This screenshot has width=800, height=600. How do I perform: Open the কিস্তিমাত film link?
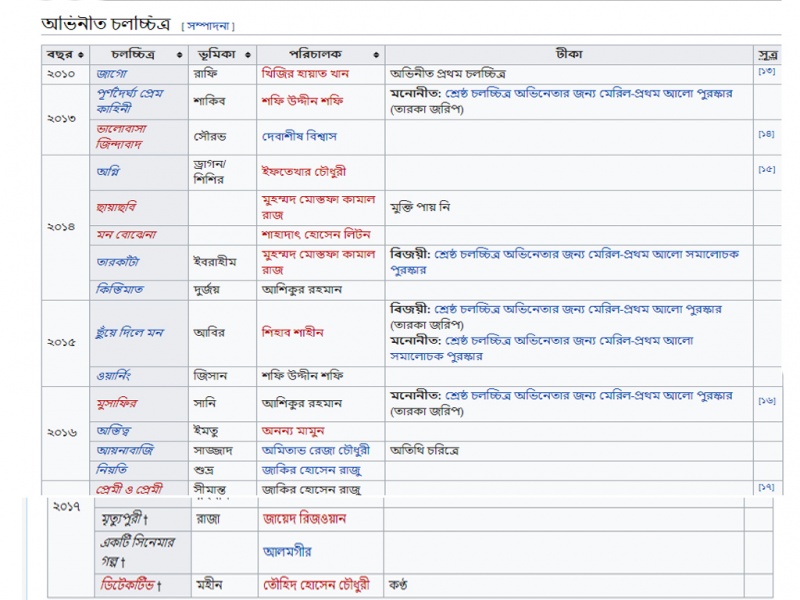click(x=120, y=290)
